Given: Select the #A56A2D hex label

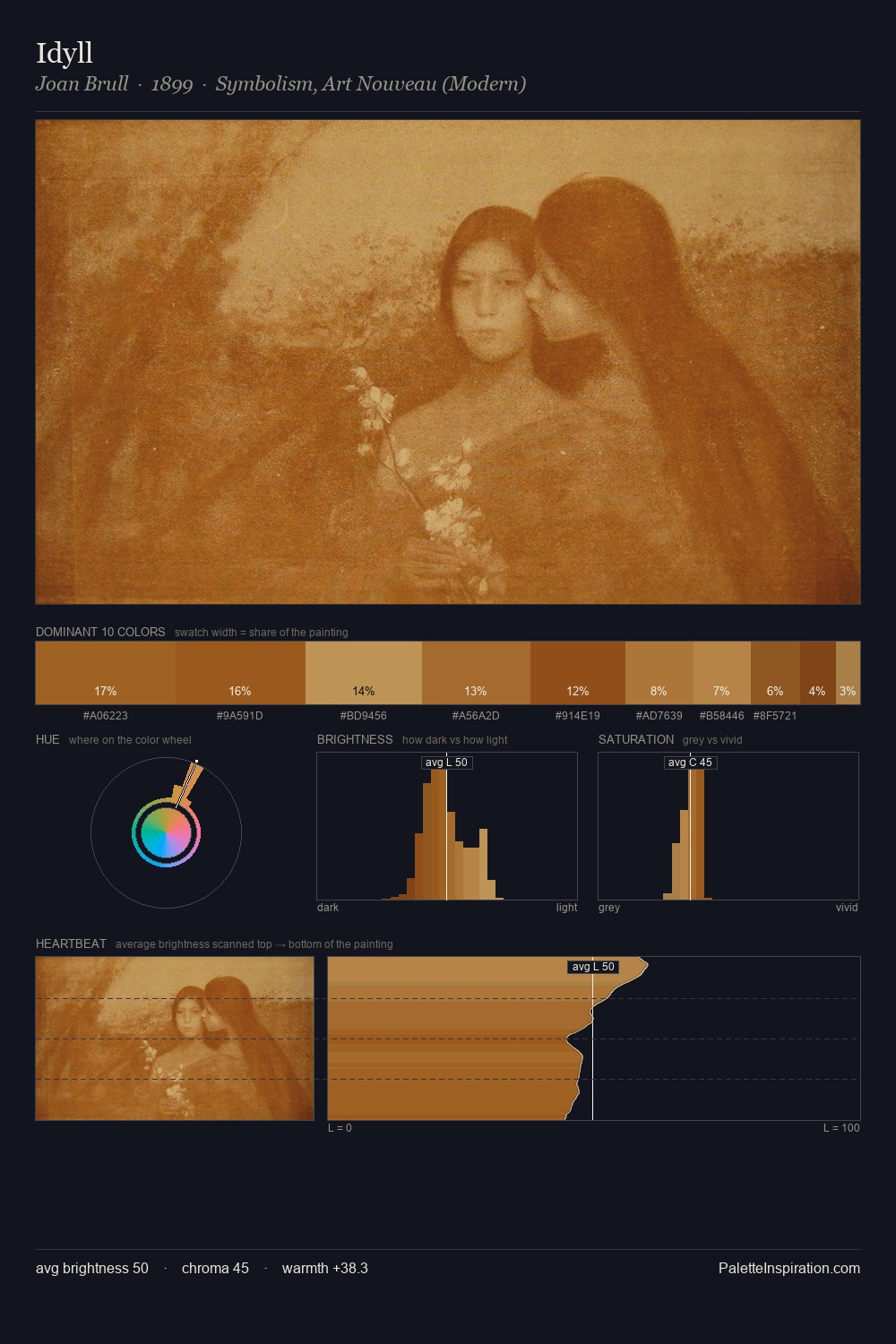Looking at the screenshot, I should pyautogui.click(x=476, y=716).
